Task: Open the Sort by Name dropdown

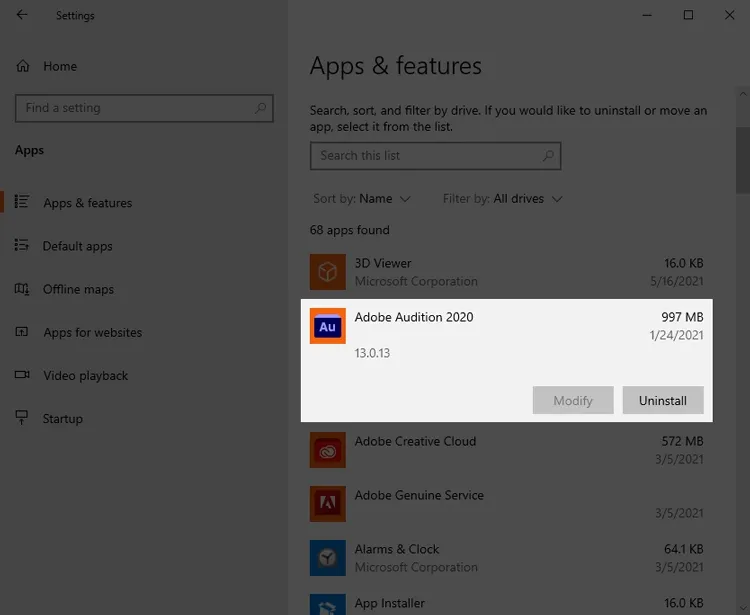Action: coord(362,198)
